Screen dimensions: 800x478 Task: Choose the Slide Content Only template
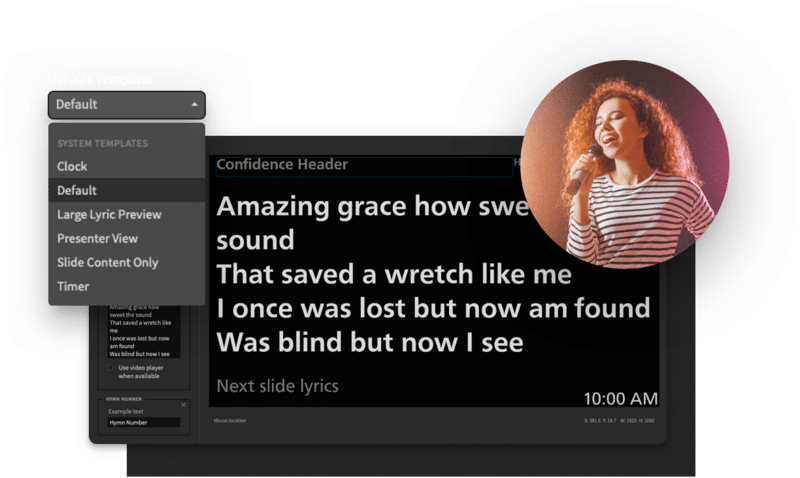point(107,262)
